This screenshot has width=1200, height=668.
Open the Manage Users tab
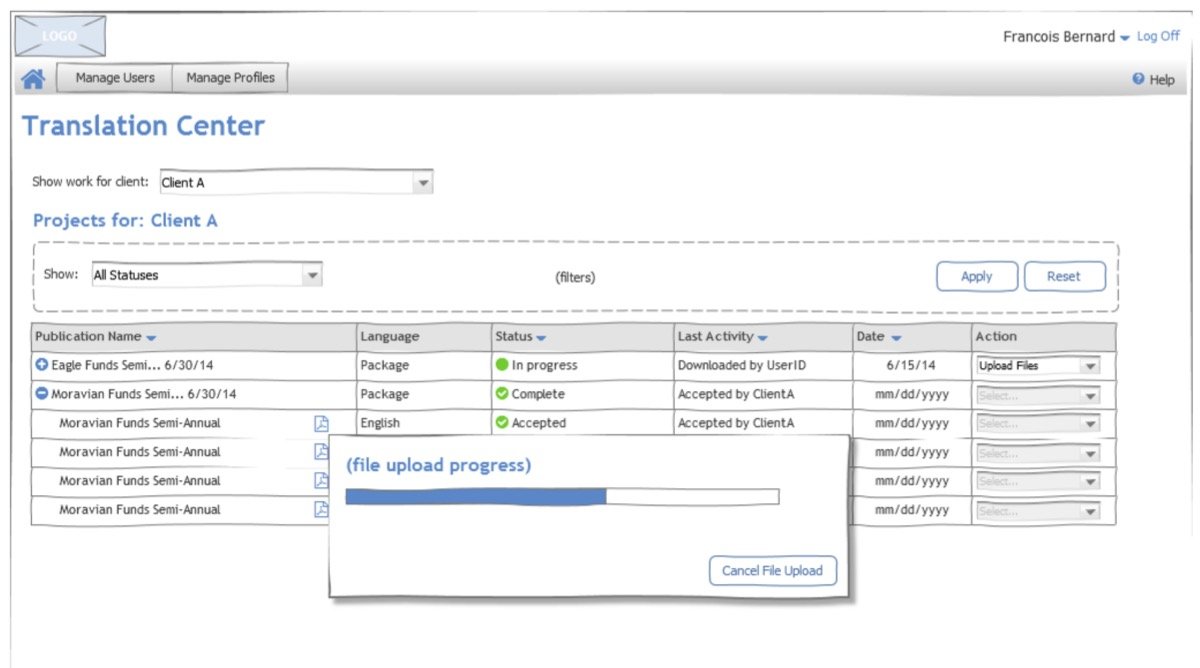coord(115,78)
